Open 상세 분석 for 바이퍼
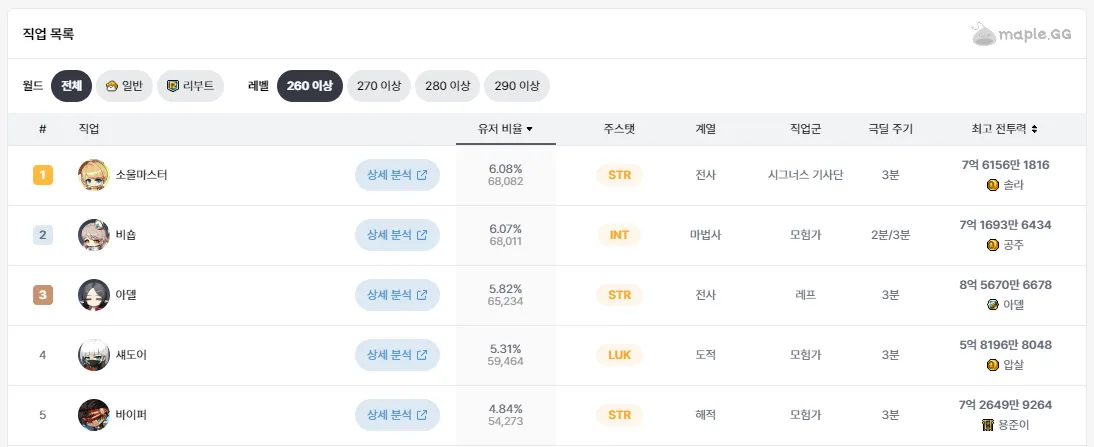Image resolution: width=1094 pixels, height=447 pixels. click(397, 415)
